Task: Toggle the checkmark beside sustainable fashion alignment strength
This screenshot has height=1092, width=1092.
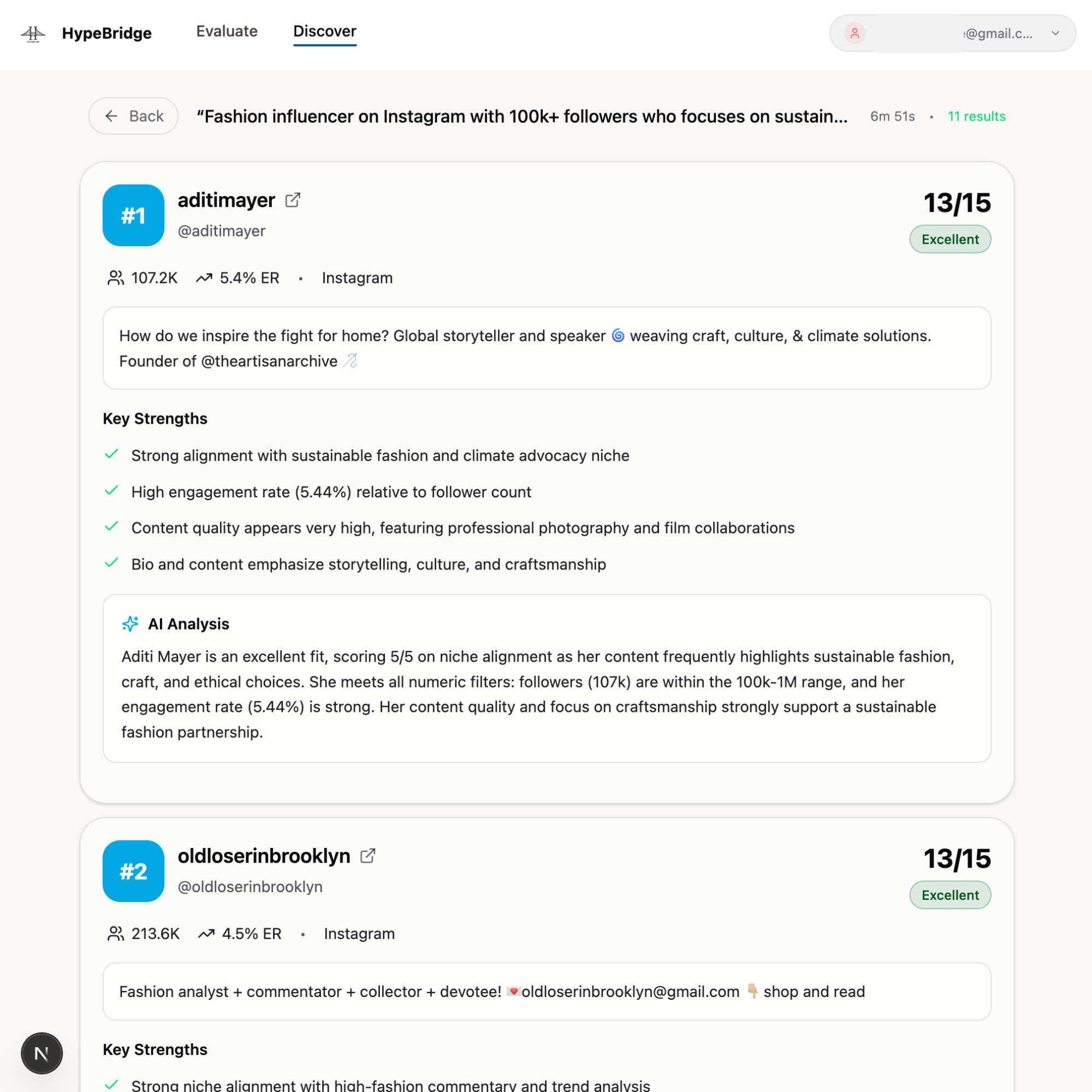Action: (111, 454)
